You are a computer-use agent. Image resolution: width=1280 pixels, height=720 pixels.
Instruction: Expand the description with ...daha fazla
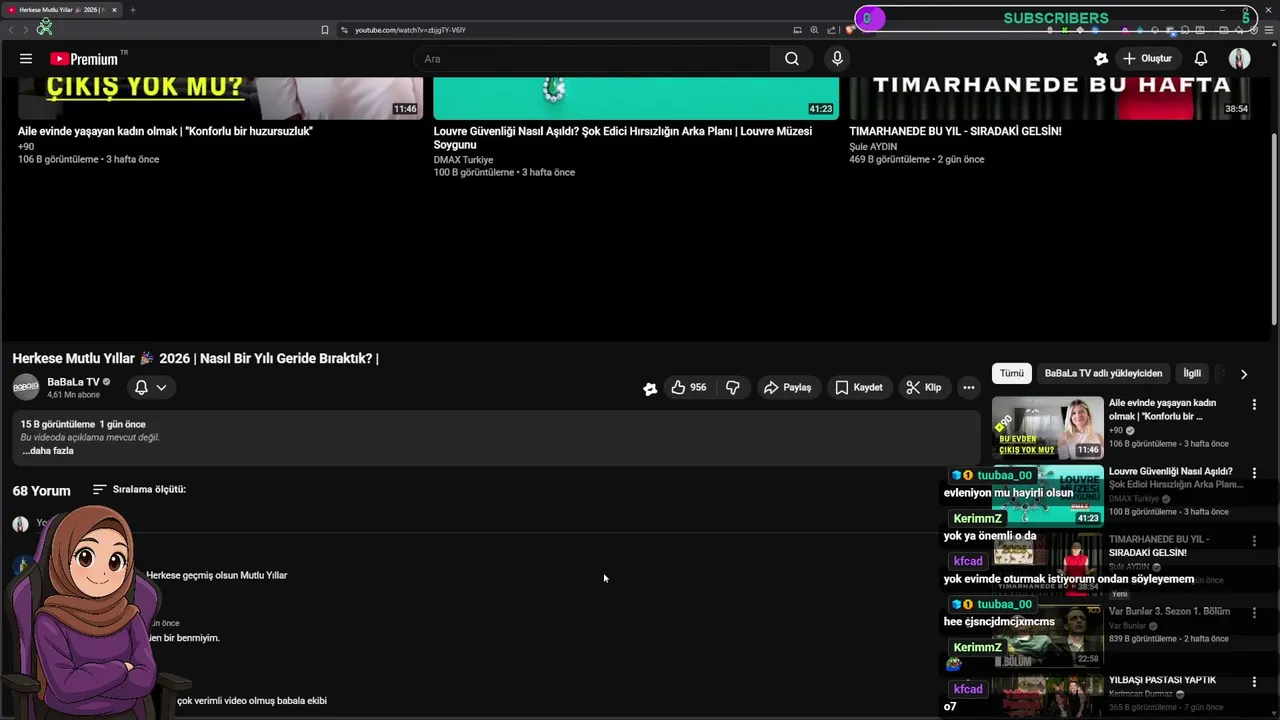point(48,451)
